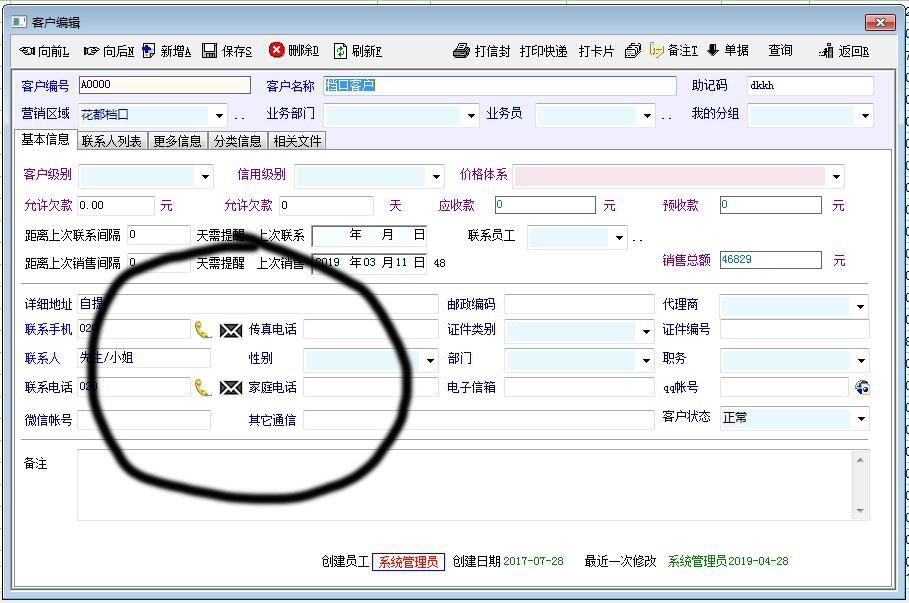Click the envelope icon beside 联系电话
This screenshot has height=603, width=909.
[231, 388]
